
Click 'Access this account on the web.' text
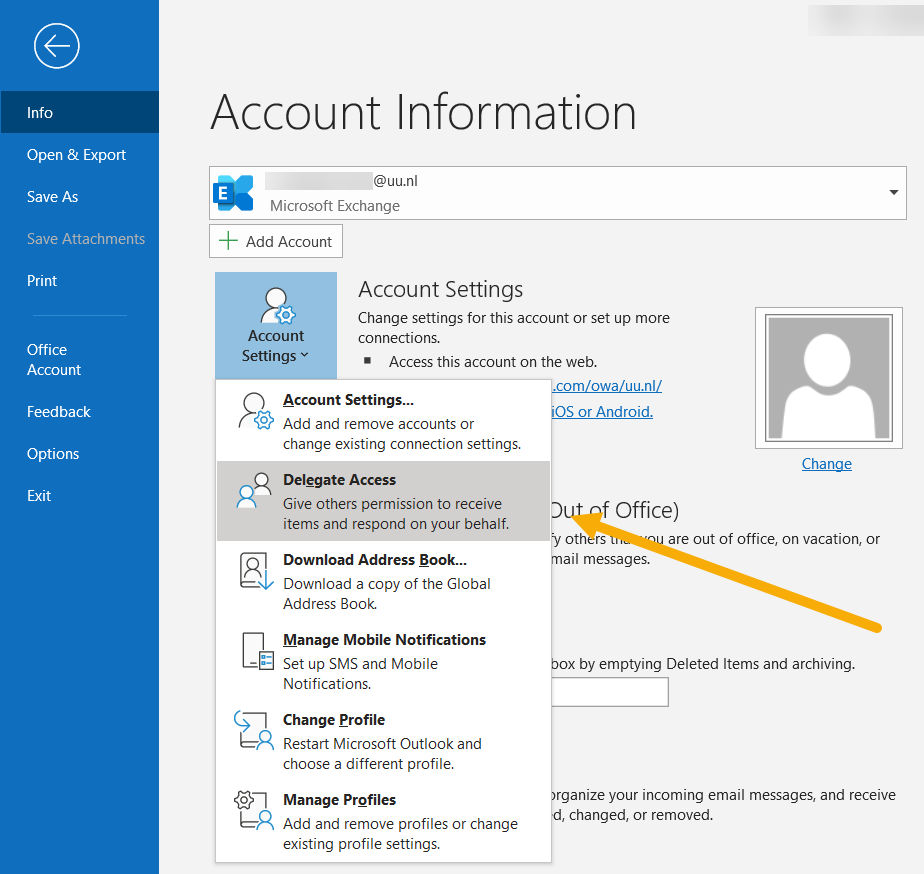point(493,361)
